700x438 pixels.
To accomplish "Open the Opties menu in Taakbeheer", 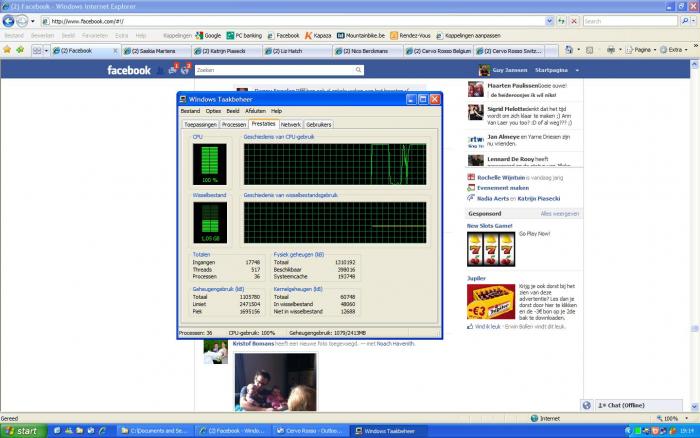I will pyautogui.click(x=213, y=111).
